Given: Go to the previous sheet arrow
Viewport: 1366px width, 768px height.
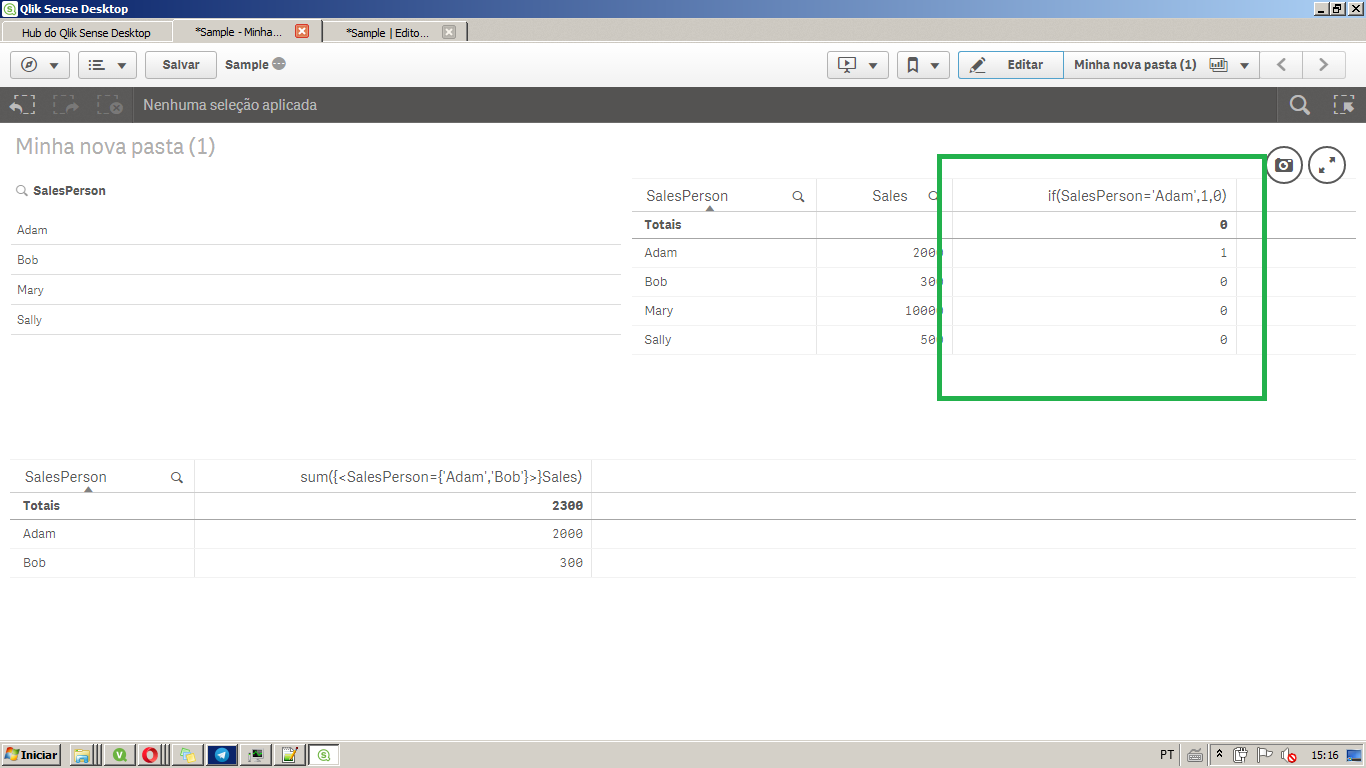Looking at the screenshot, I should pyautogui.click(x=1281, y=65).
